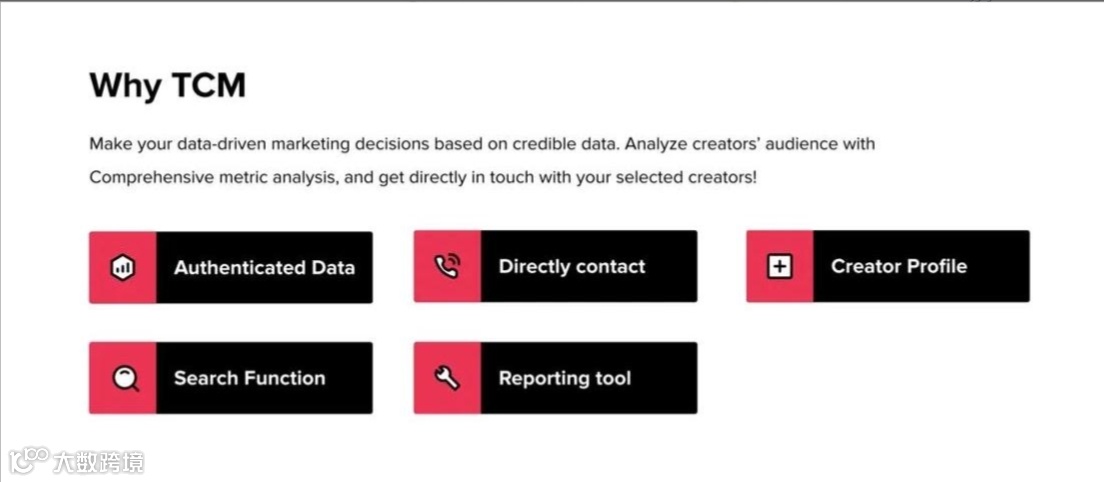Click the Why TCM heading

167,86
